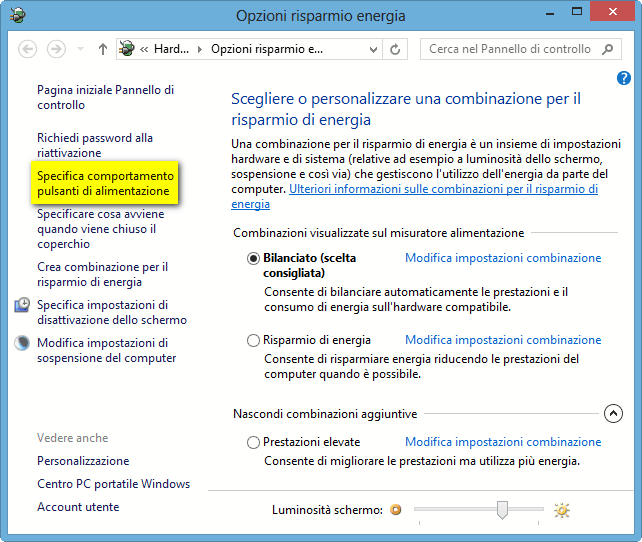This screenshot has width=642, height=542.
Task: Open 'Pagina iniziale Pannello di controllo' link
Action: coord(106,97)
